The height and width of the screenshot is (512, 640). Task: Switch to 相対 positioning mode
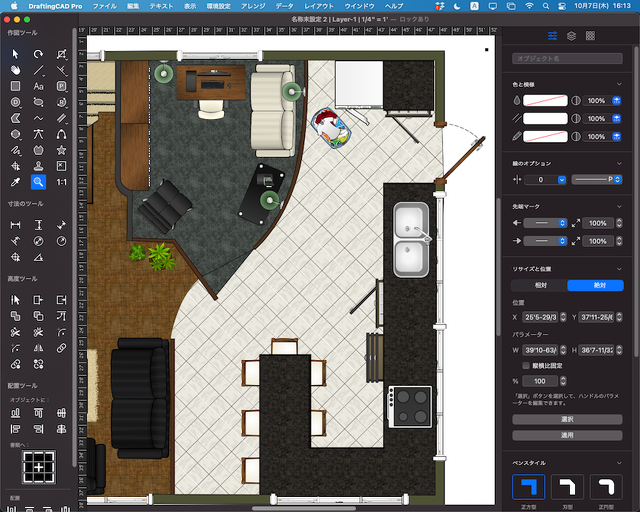[539, 285]
